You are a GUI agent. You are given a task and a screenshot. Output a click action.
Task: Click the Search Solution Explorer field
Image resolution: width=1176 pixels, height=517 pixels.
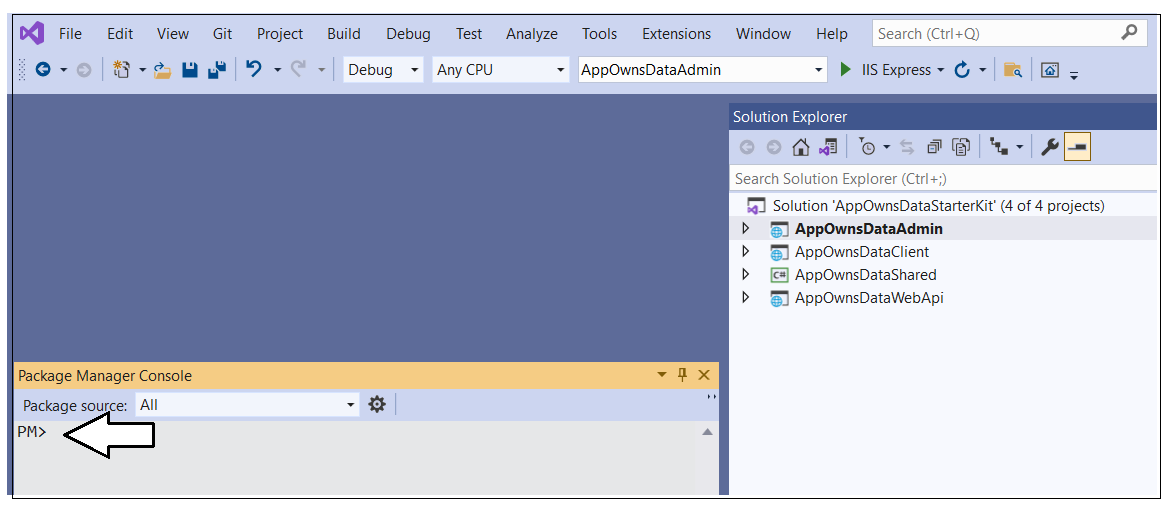click(x=943, y=179)
